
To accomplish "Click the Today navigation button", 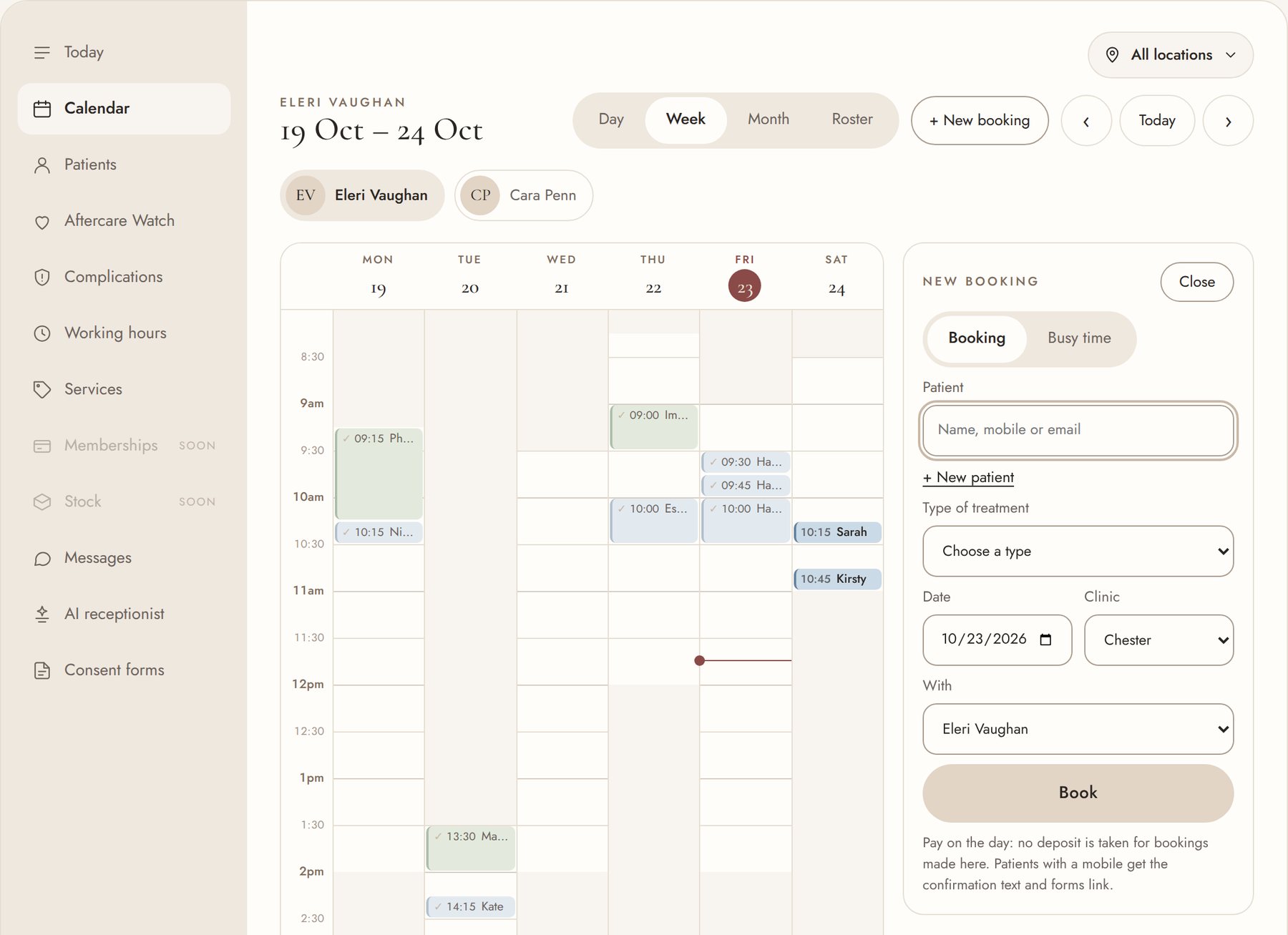I will (1157, 121).
